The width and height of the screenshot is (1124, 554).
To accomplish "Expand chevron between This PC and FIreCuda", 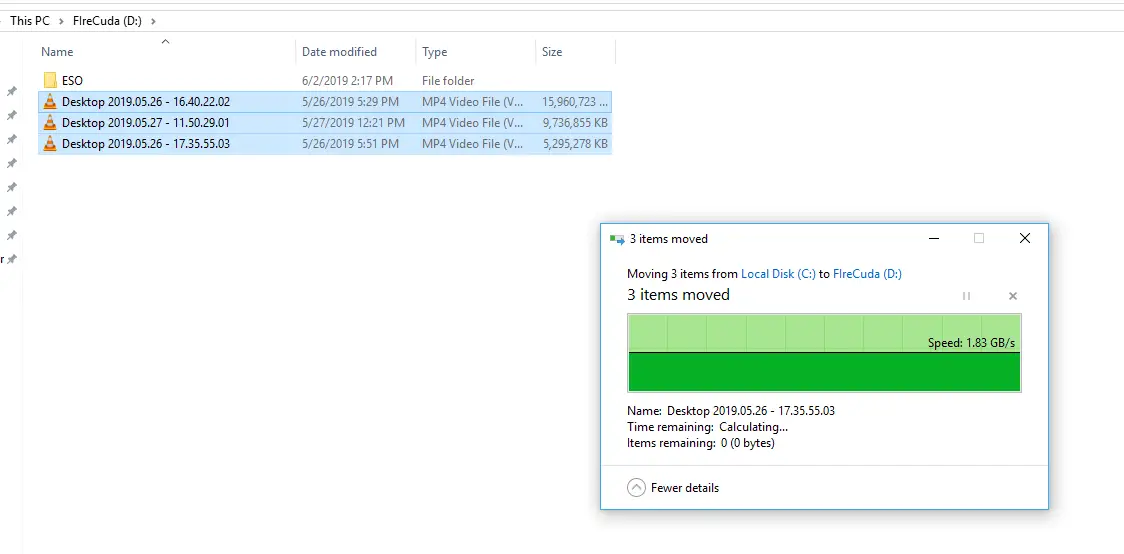I will point(62,21).
